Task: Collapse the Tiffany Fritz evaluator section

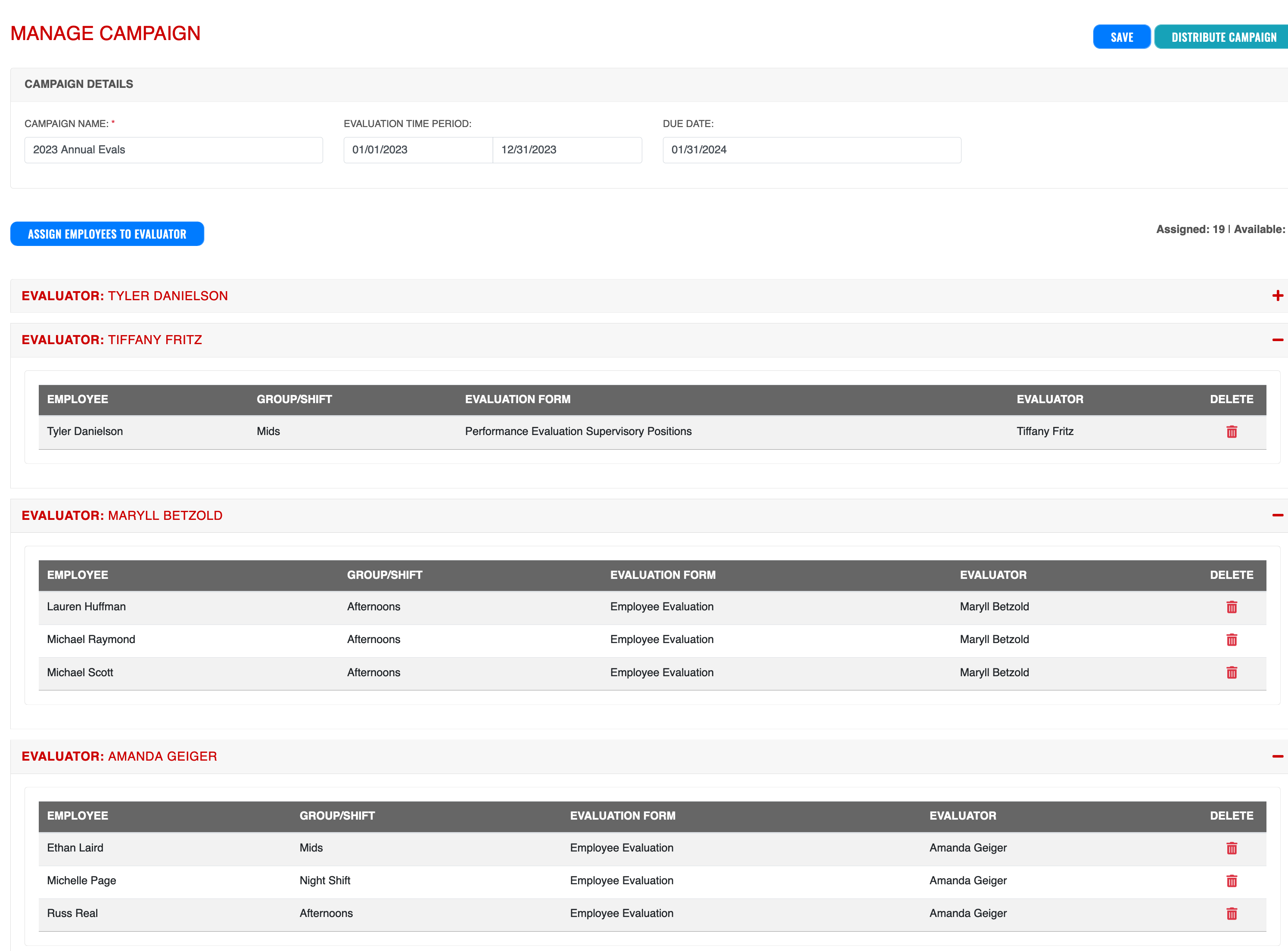Action: [x=1279, y=340]
